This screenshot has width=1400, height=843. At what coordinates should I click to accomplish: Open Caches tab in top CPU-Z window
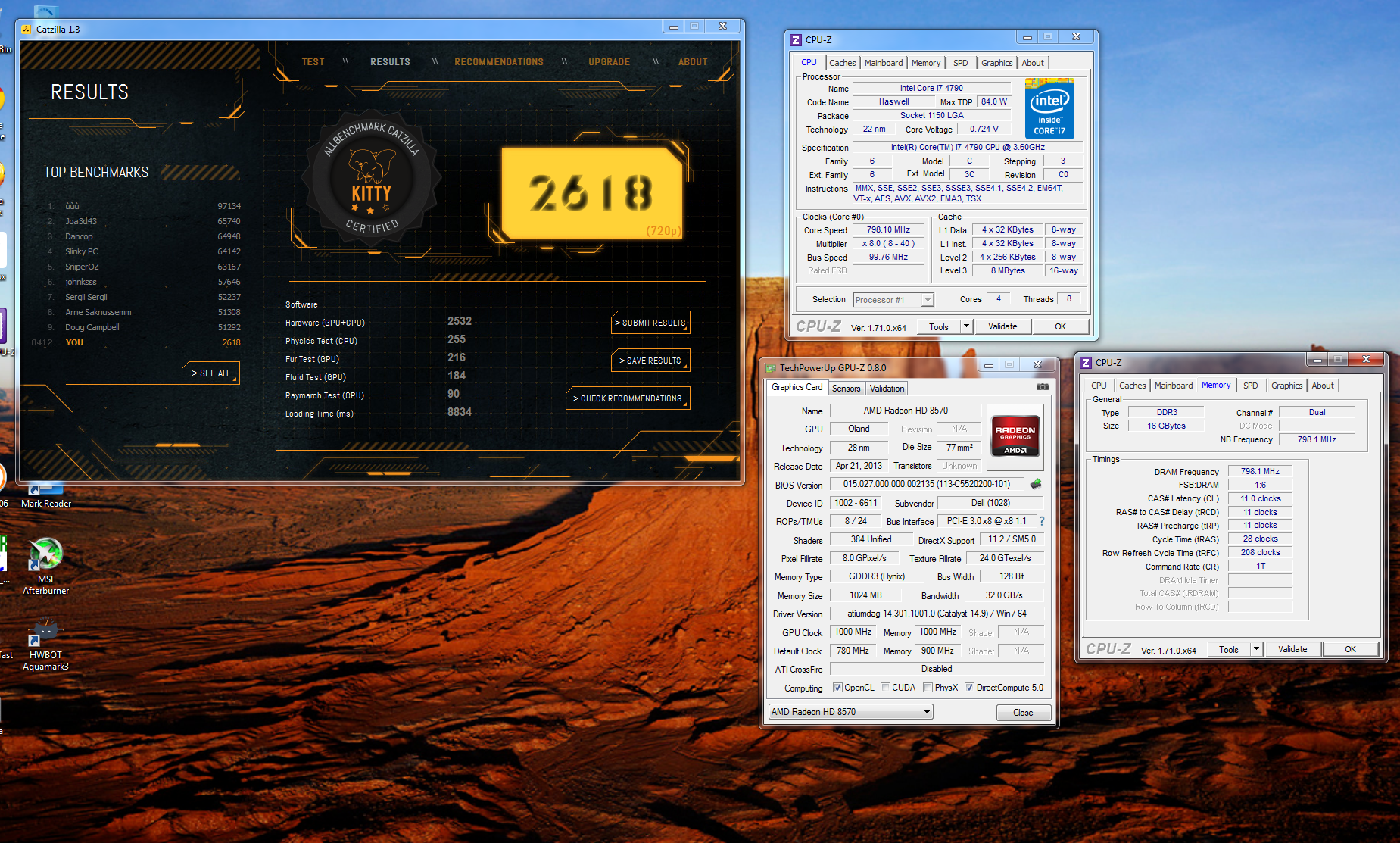pos(842,63)
